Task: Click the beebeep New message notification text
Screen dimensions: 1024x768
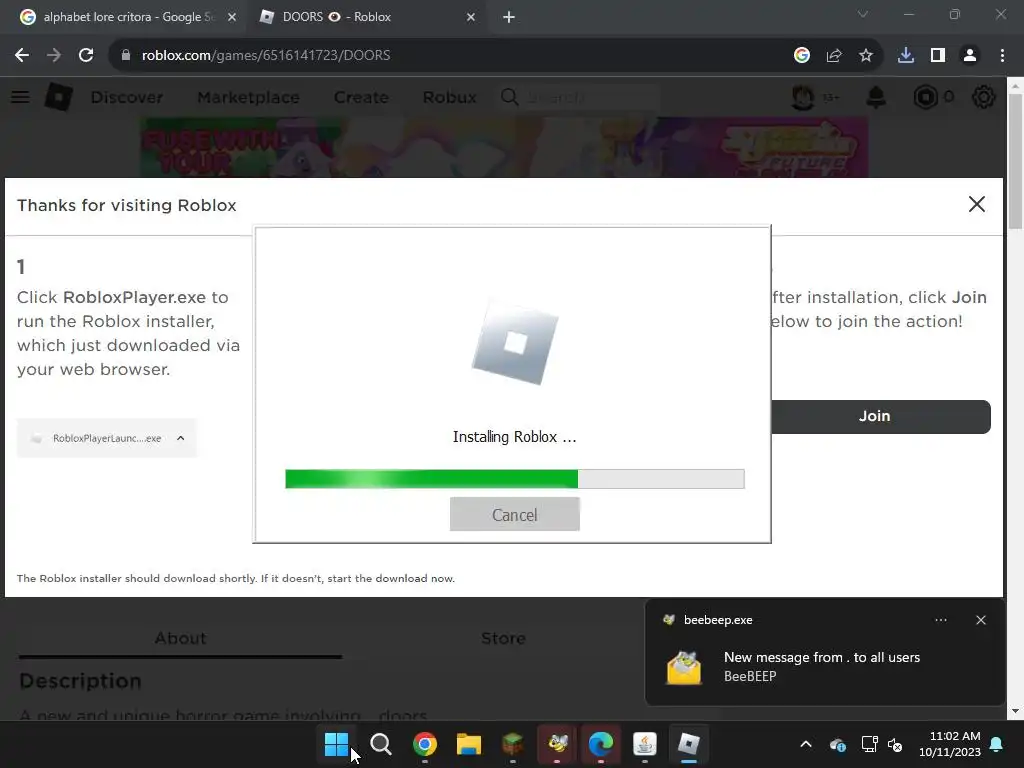Action: tap(822, 658)
